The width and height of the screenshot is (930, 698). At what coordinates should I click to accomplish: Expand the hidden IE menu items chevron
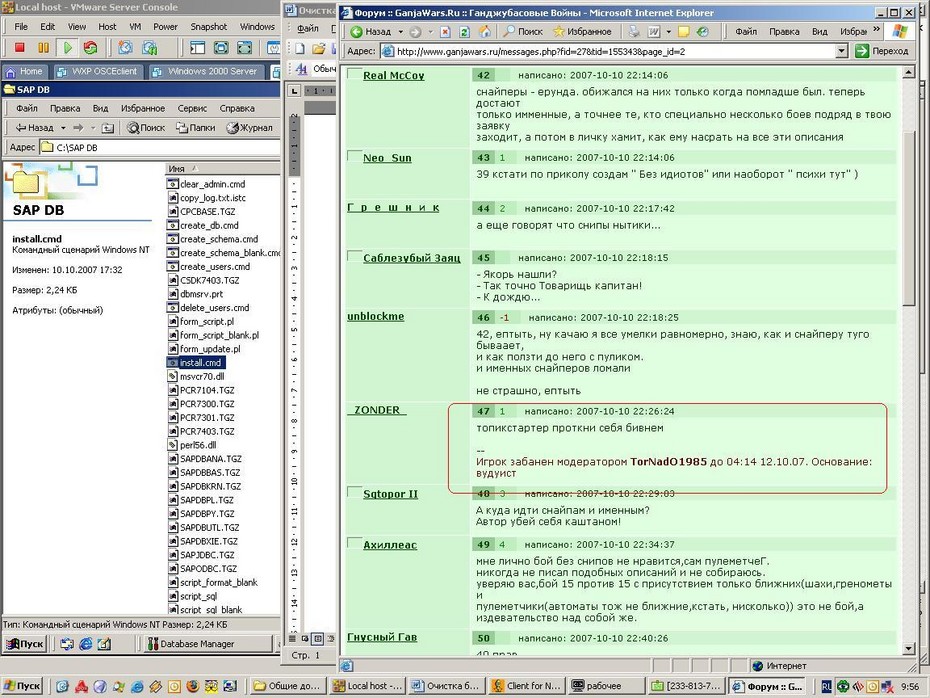(x=877, y=29)
